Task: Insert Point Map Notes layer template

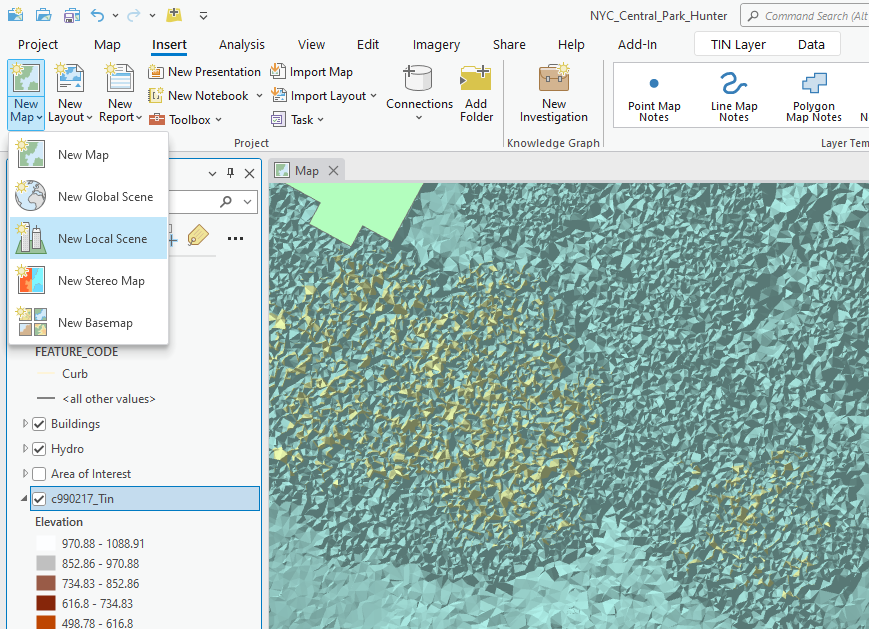Action: click(654, 96)
